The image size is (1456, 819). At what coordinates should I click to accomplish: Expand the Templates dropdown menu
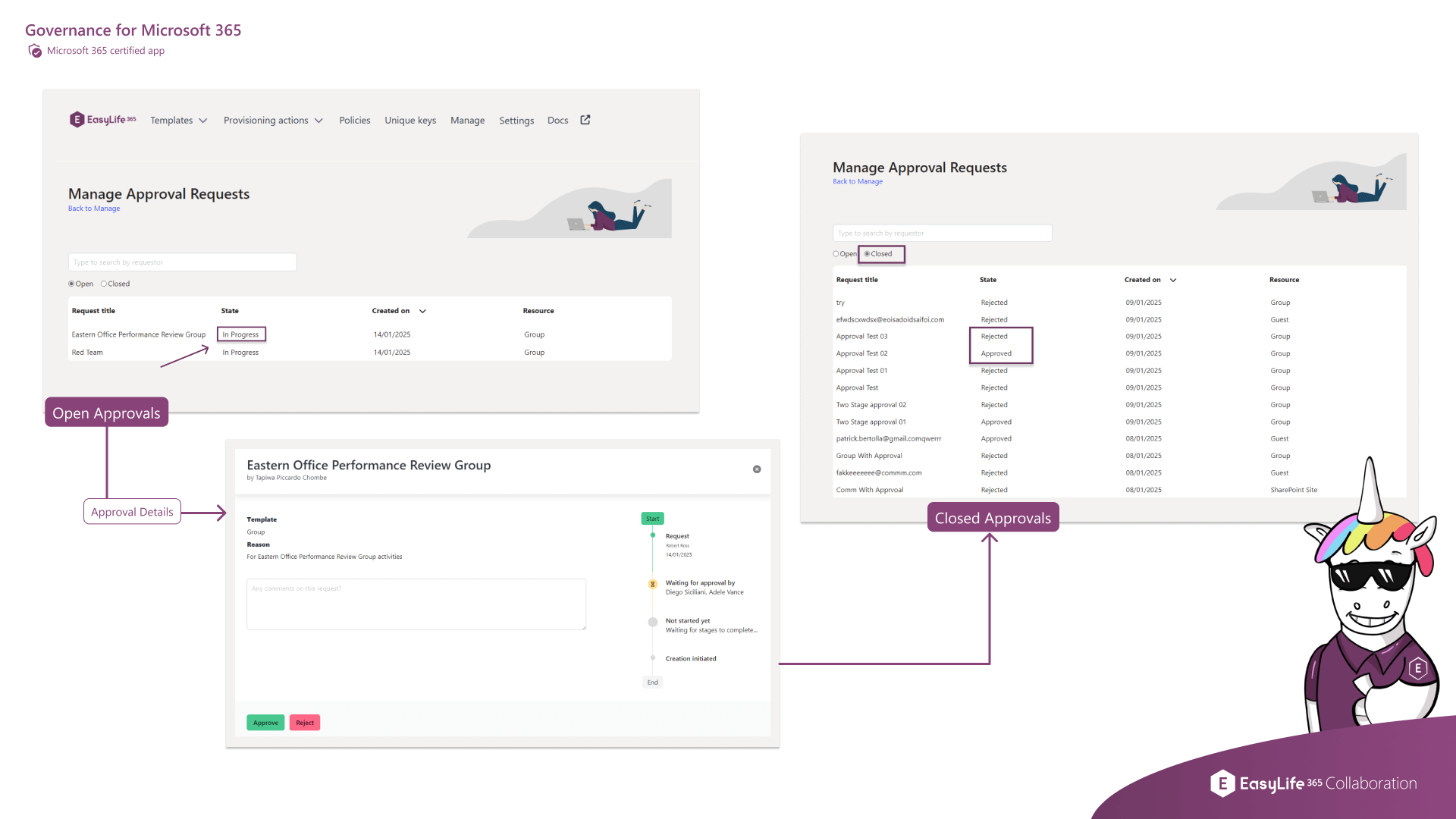[x=179, y=121]
